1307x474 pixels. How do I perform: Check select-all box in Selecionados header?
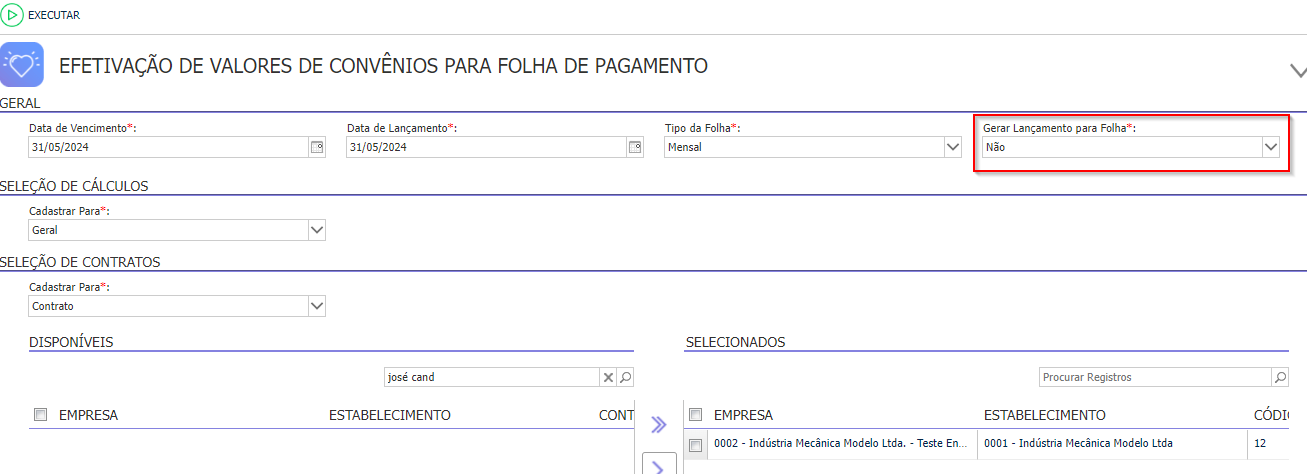(x=696, y=415)
